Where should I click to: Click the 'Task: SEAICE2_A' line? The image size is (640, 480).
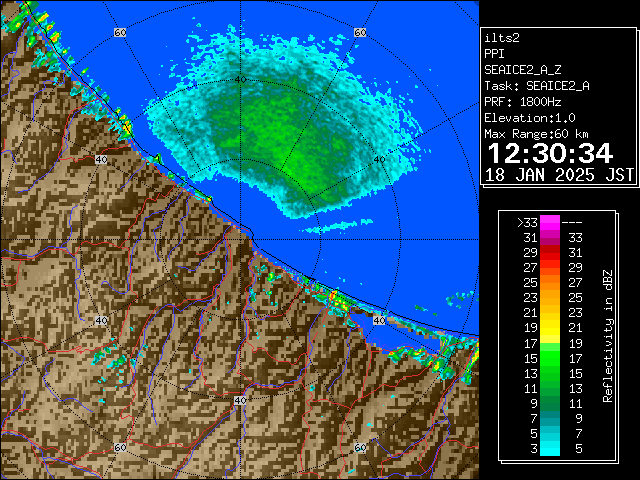click(x=537, y=86)
